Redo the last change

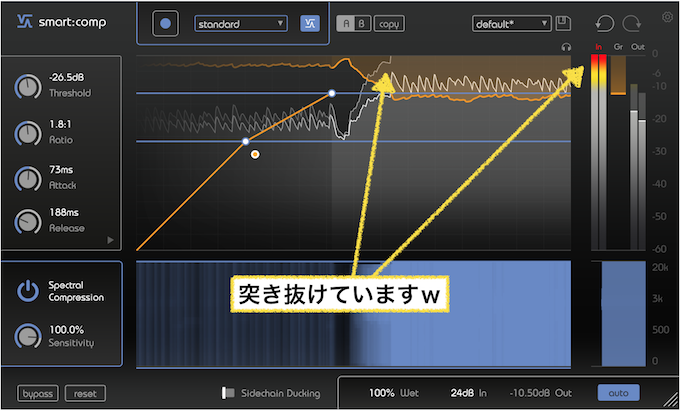click(632, 23)
